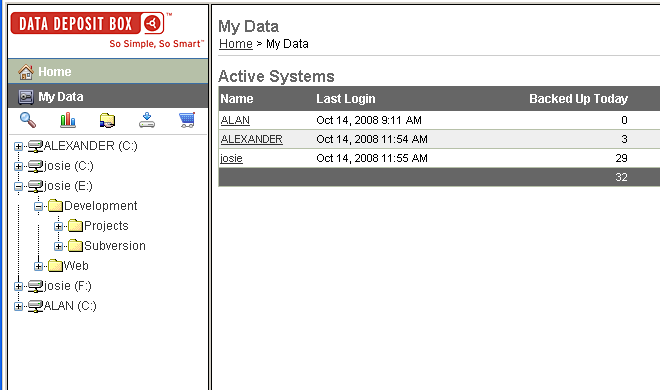Select josie (E:) in the tree
The height and width of the screenshot is (390, 662).
68,186
